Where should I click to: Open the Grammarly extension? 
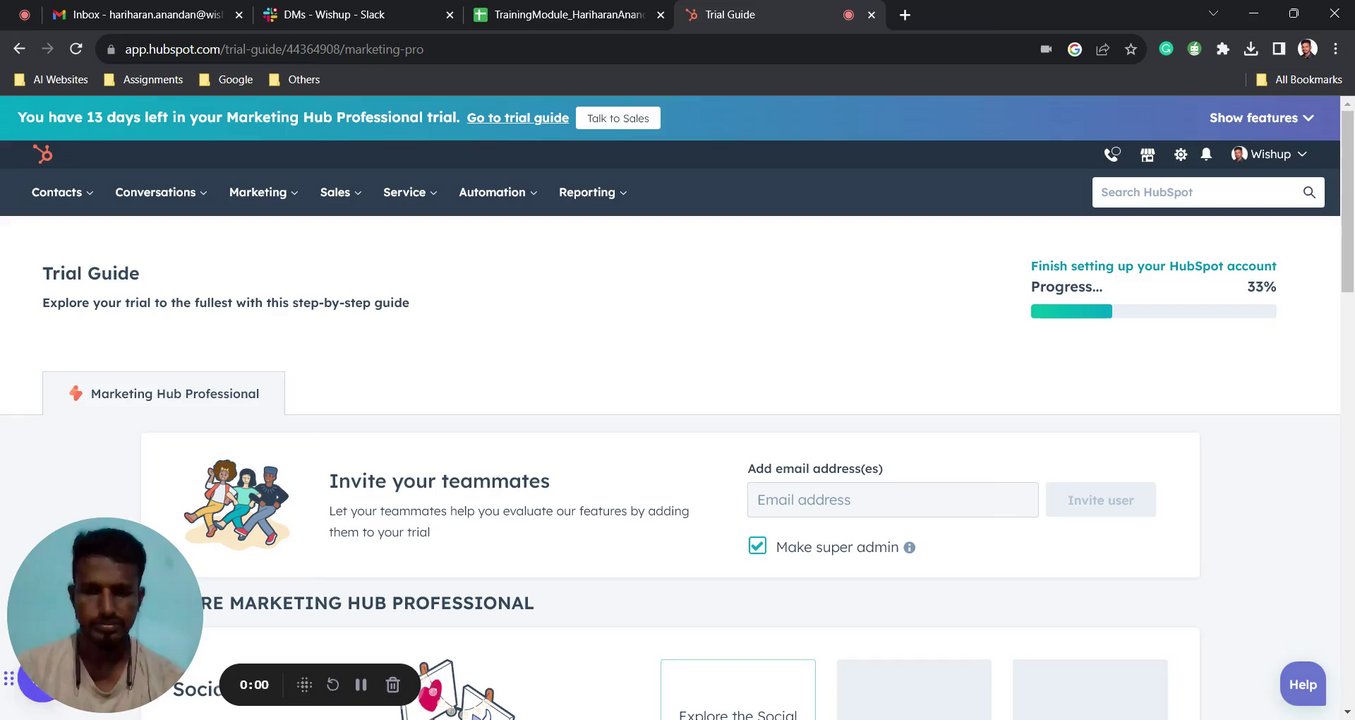click(x=1166, y=48)
